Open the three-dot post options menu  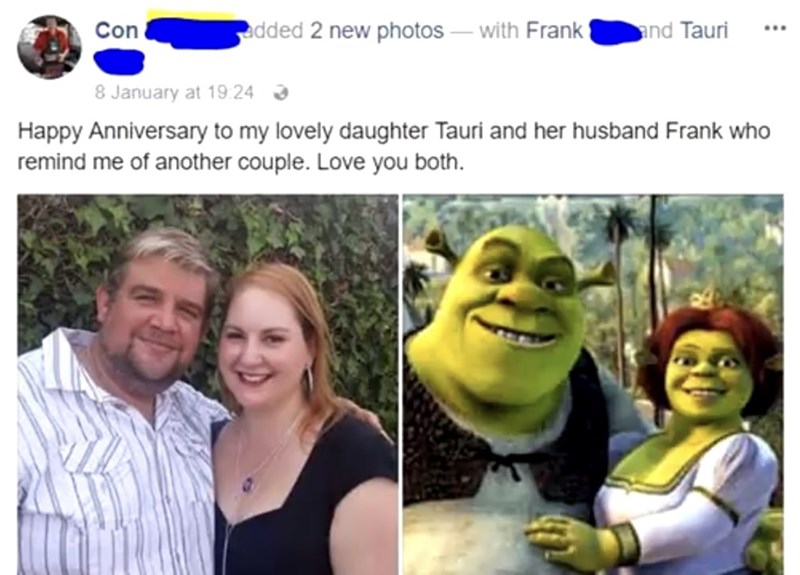coord(775,29)
